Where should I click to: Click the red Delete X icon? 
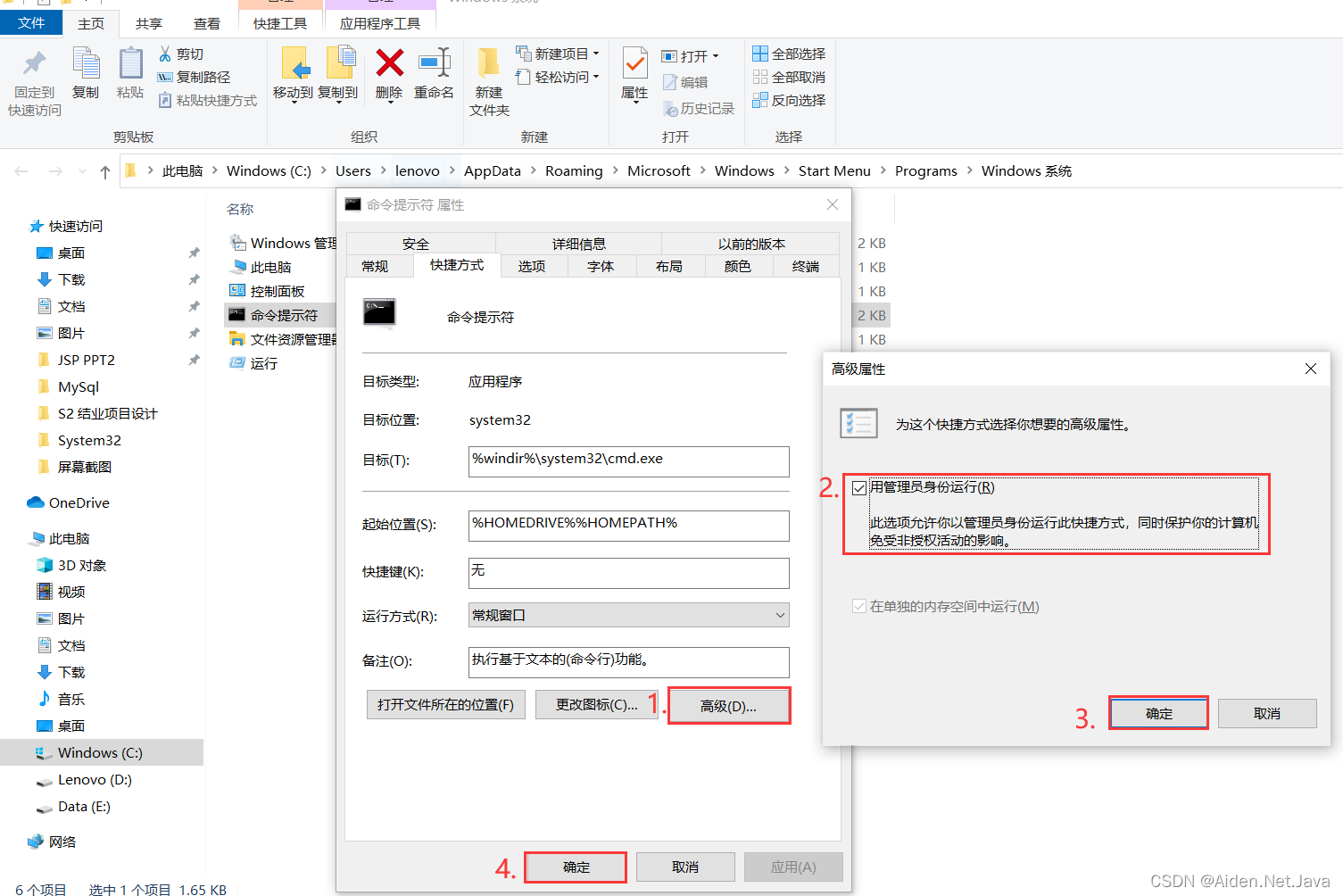point(389,63)
